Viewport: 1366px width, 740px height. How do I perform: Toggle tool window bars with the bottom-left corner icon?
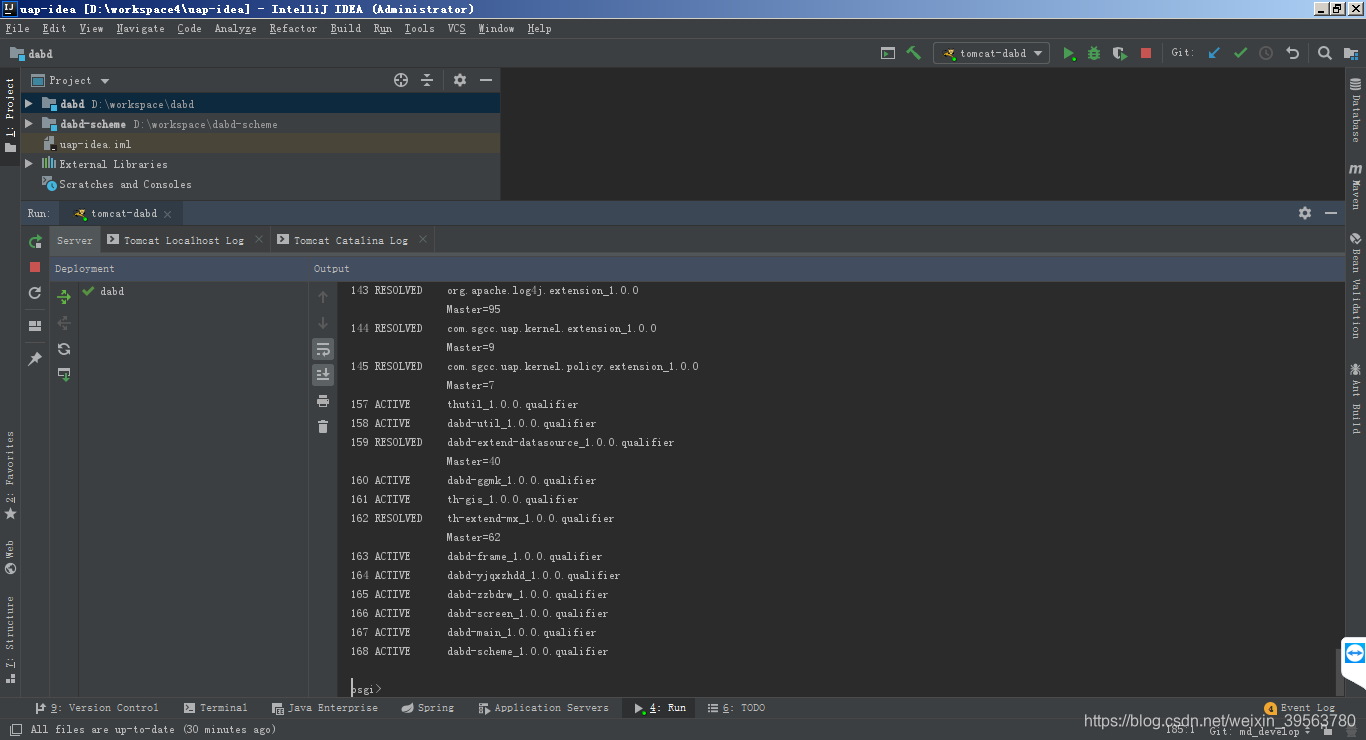[x=14, y=730]
